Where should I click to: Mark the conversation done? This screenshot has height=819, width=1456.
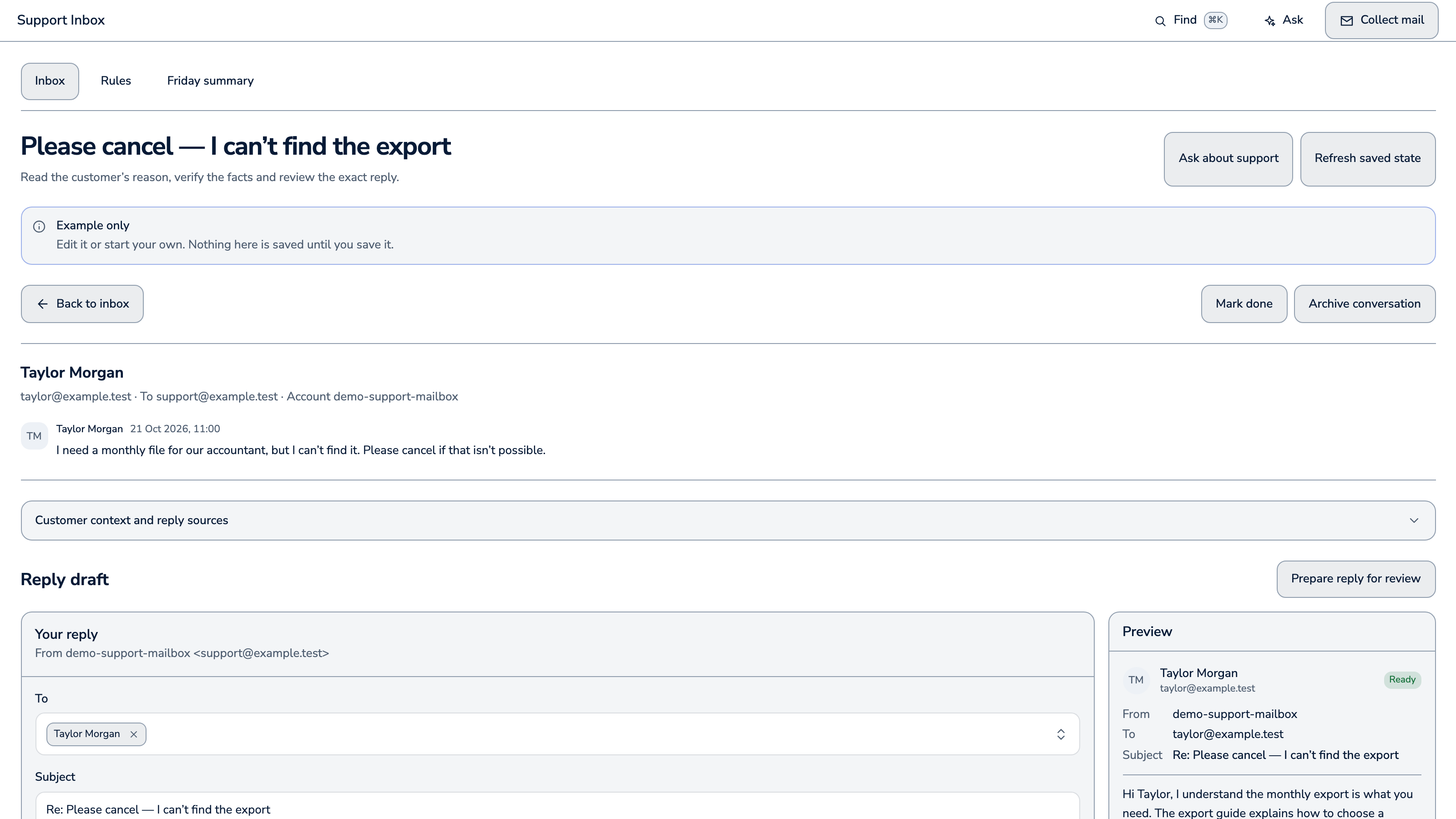point(1244,304)
